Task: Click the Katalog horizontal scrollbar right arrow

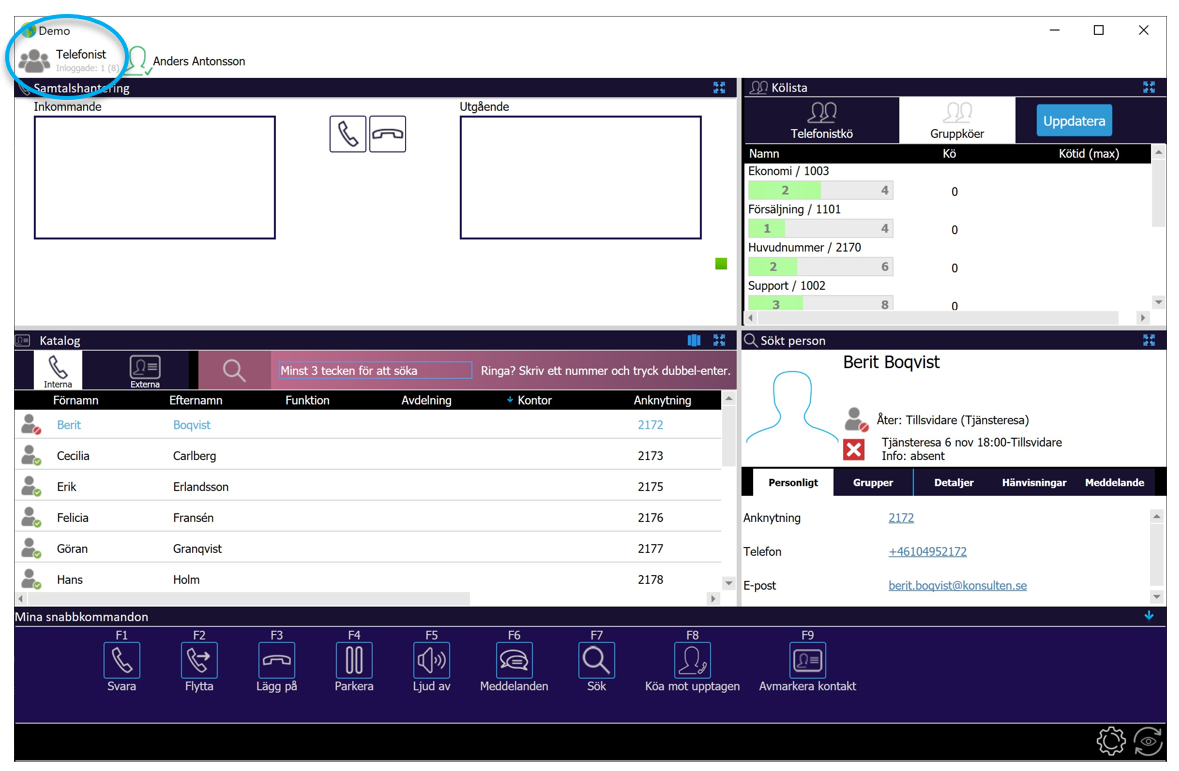Action: click(713, 599)
